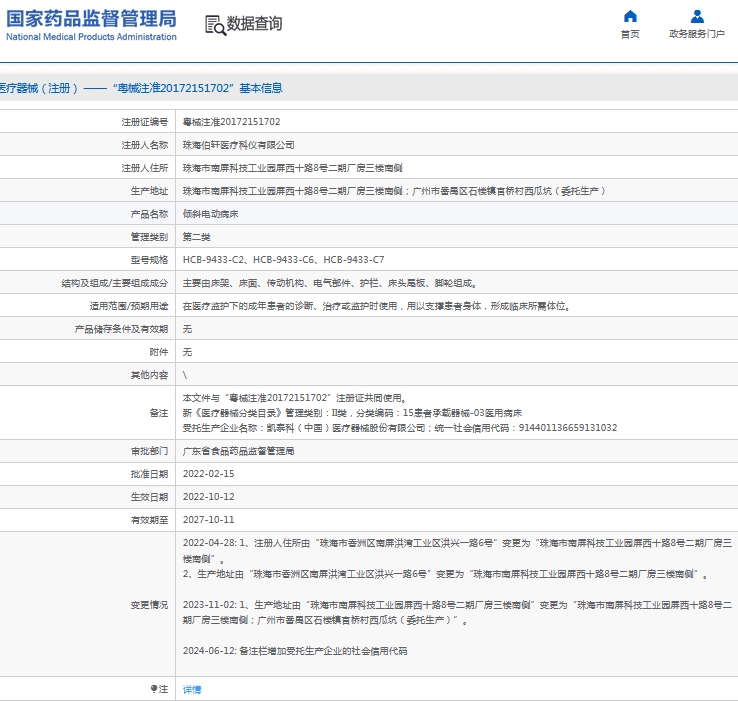Open the 政务服务门户 user icon
738x701 pixels.
697,16
